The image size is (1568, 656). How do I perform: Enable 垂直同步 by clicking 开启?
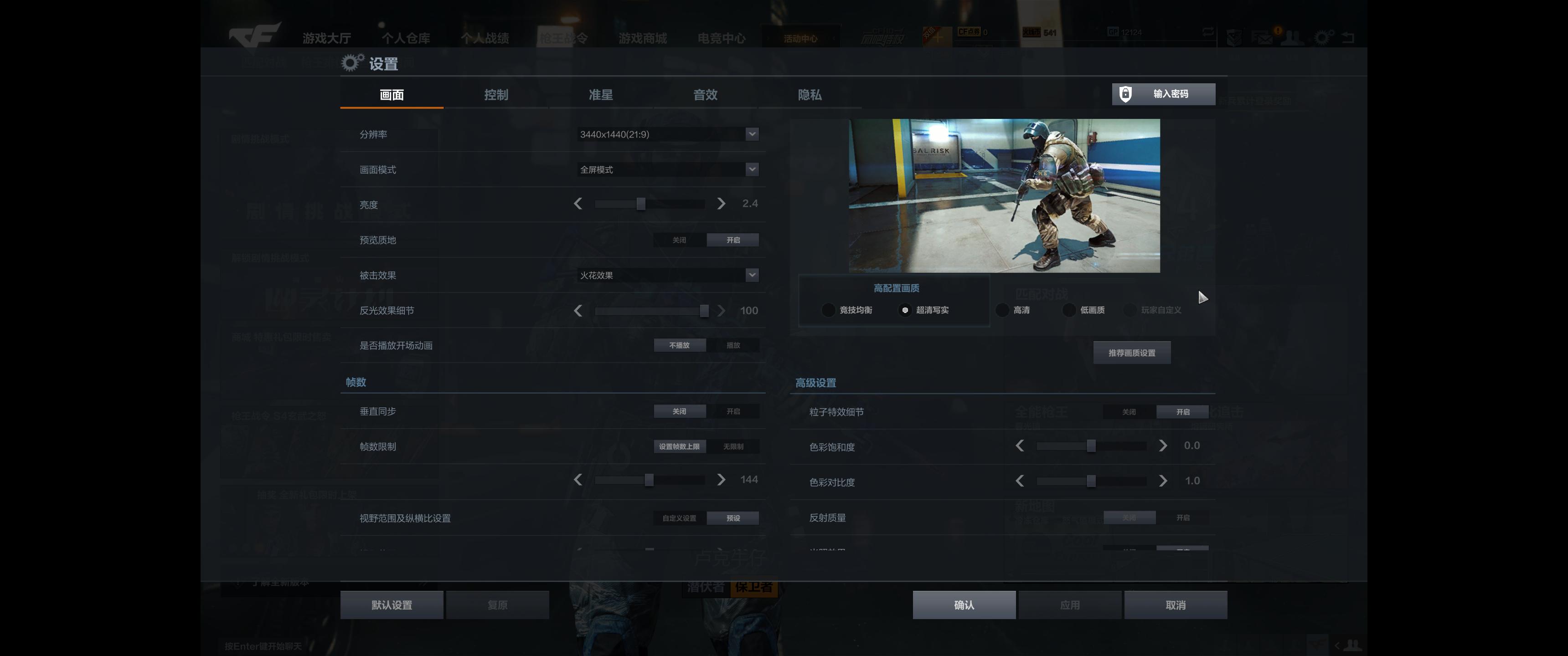click(733, 411)
